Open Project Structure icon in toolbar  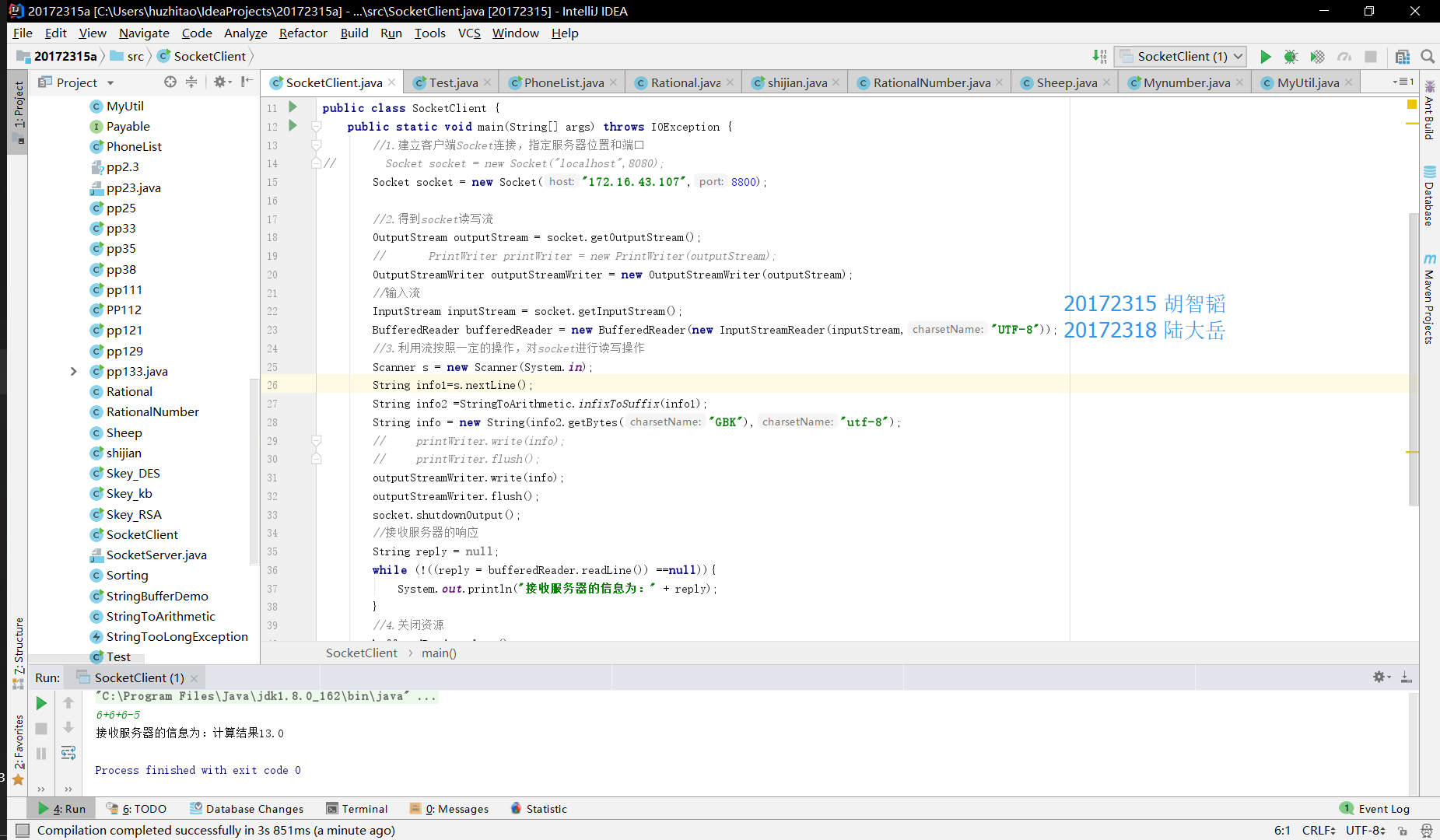click(x=1403, y=57)
